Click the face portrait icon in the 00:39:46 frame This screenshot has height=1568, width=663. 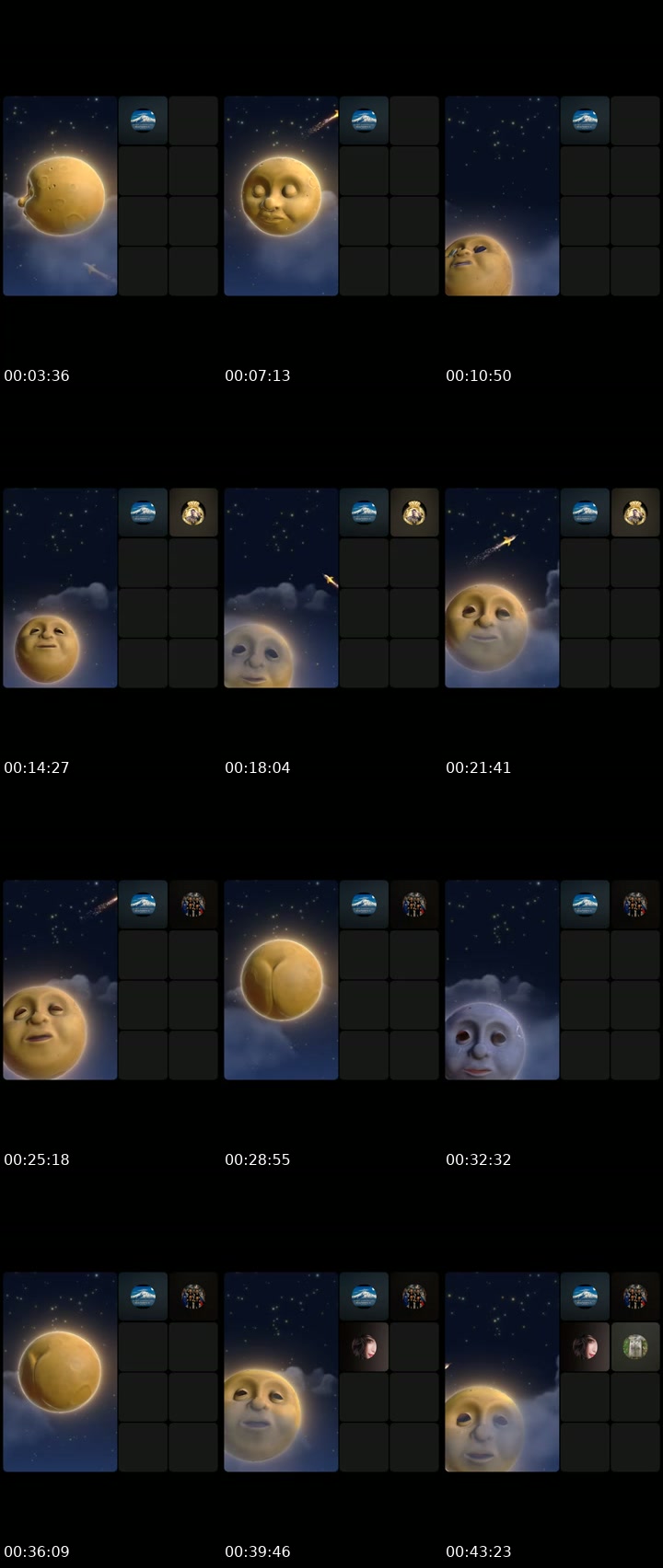click(x=364, y=1347)
